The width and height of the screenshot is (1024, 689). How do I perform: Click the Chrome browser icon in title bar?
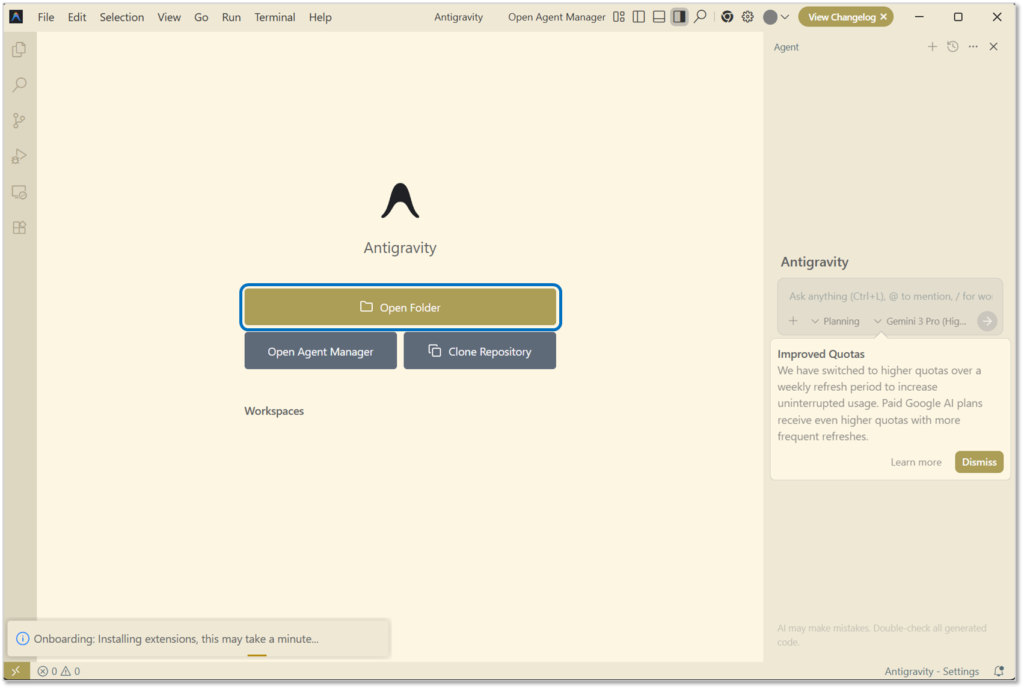(x=727, y=17)
